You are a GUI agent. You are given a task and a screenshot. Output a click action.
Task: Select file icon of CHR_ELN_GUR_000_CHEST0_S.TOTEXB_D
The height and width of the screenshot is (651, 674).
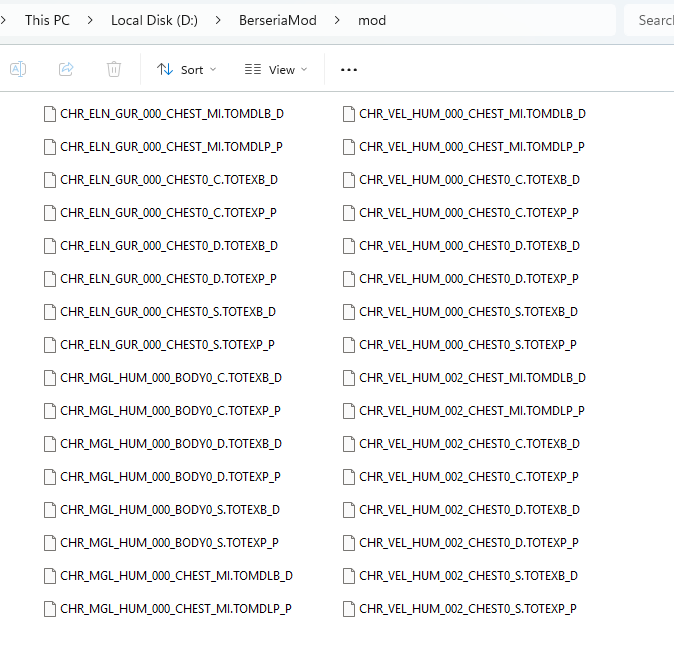(x=50, y=312)
